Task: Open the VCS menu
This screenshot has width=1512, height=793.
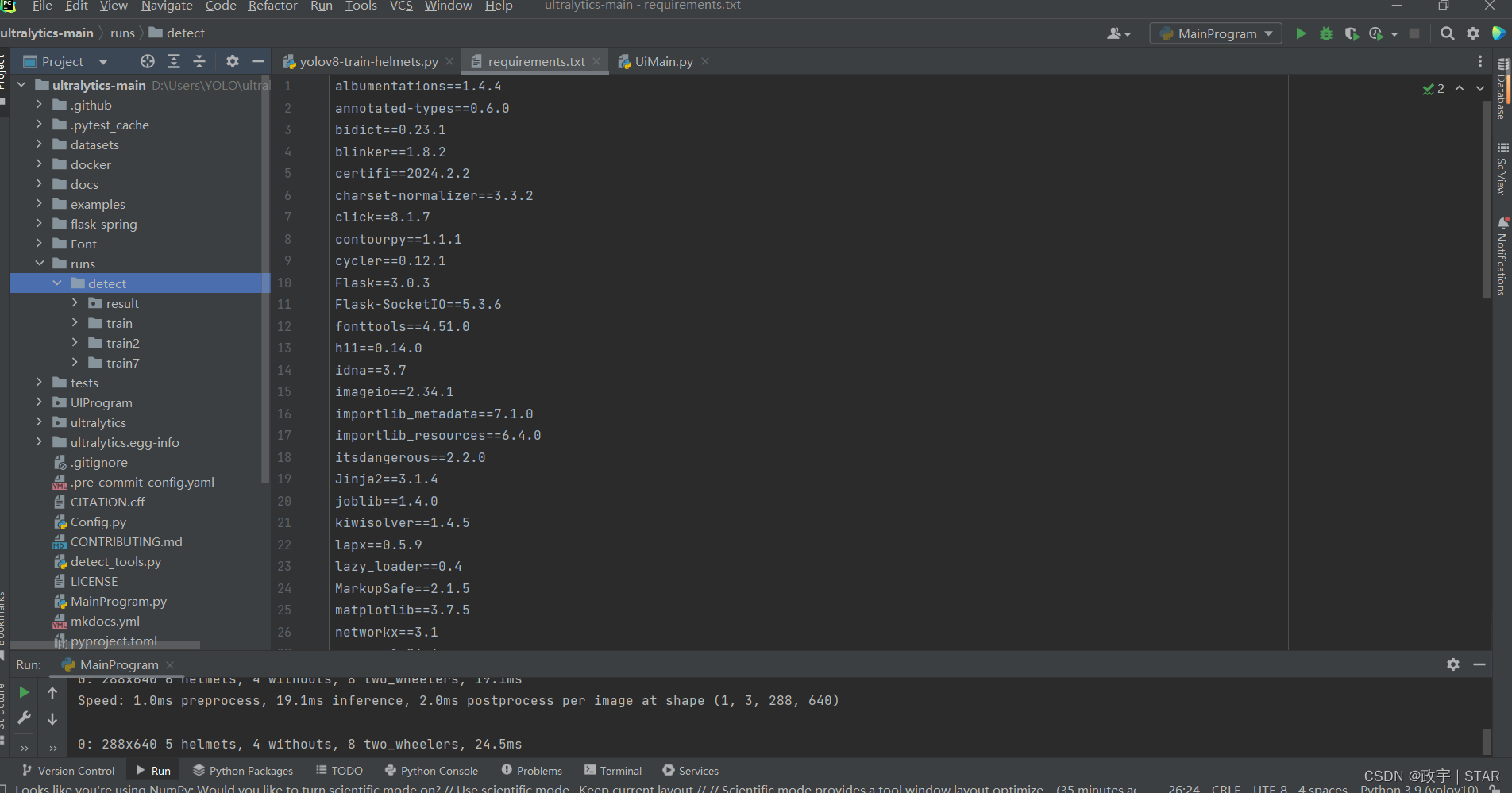Action: (400, 6)
